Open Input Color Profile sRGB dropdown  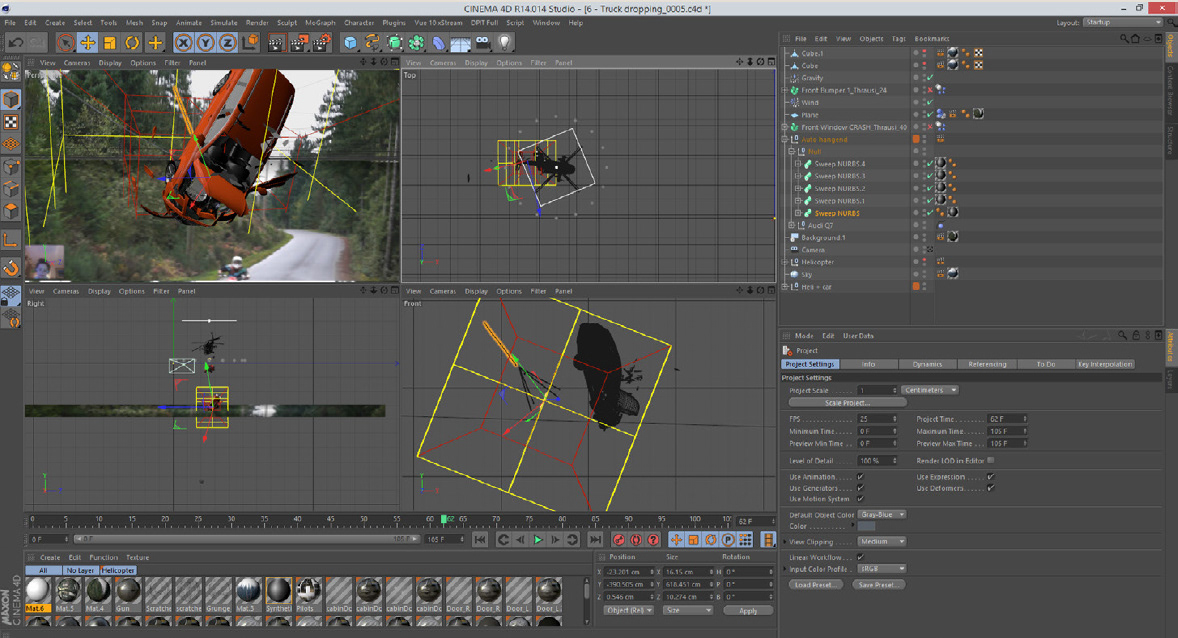882,569
